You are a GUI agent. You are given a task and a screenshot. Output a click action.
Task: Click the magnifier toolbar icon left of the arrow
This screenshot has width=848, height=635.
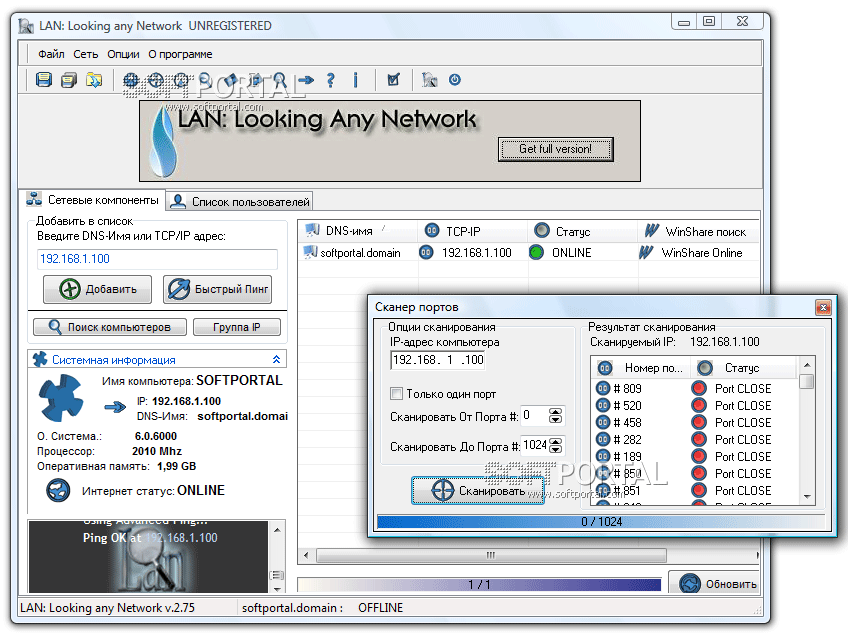(x=280, y=80)
